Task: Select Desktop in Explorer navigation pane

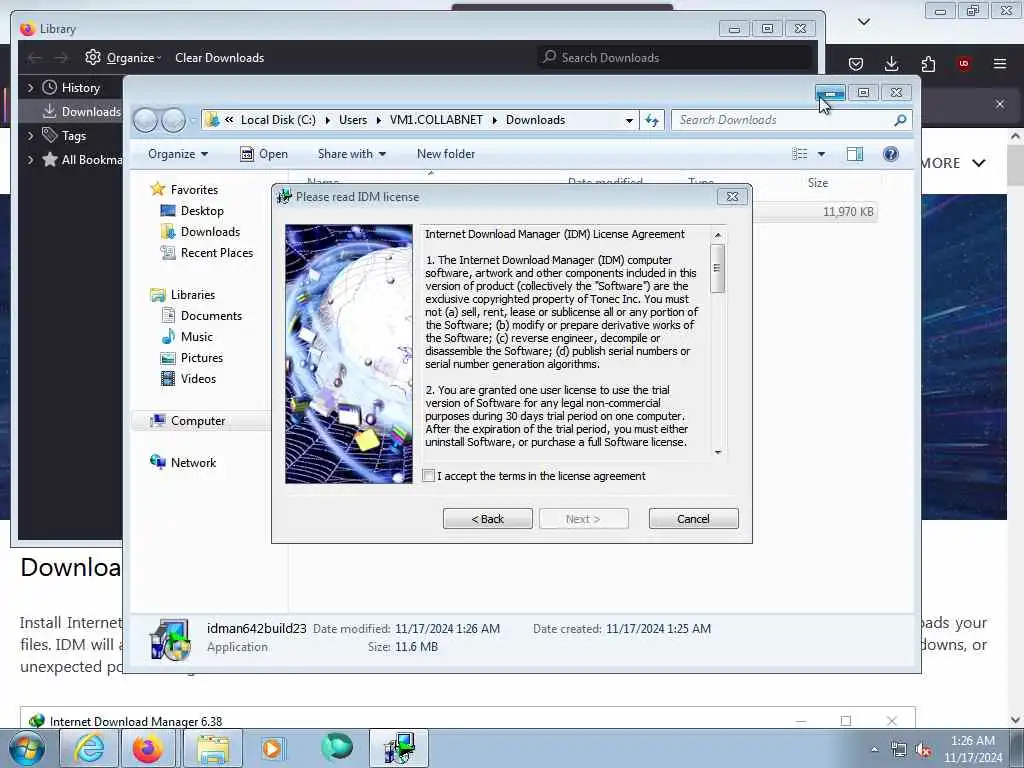Action: [x=202, y=211]
